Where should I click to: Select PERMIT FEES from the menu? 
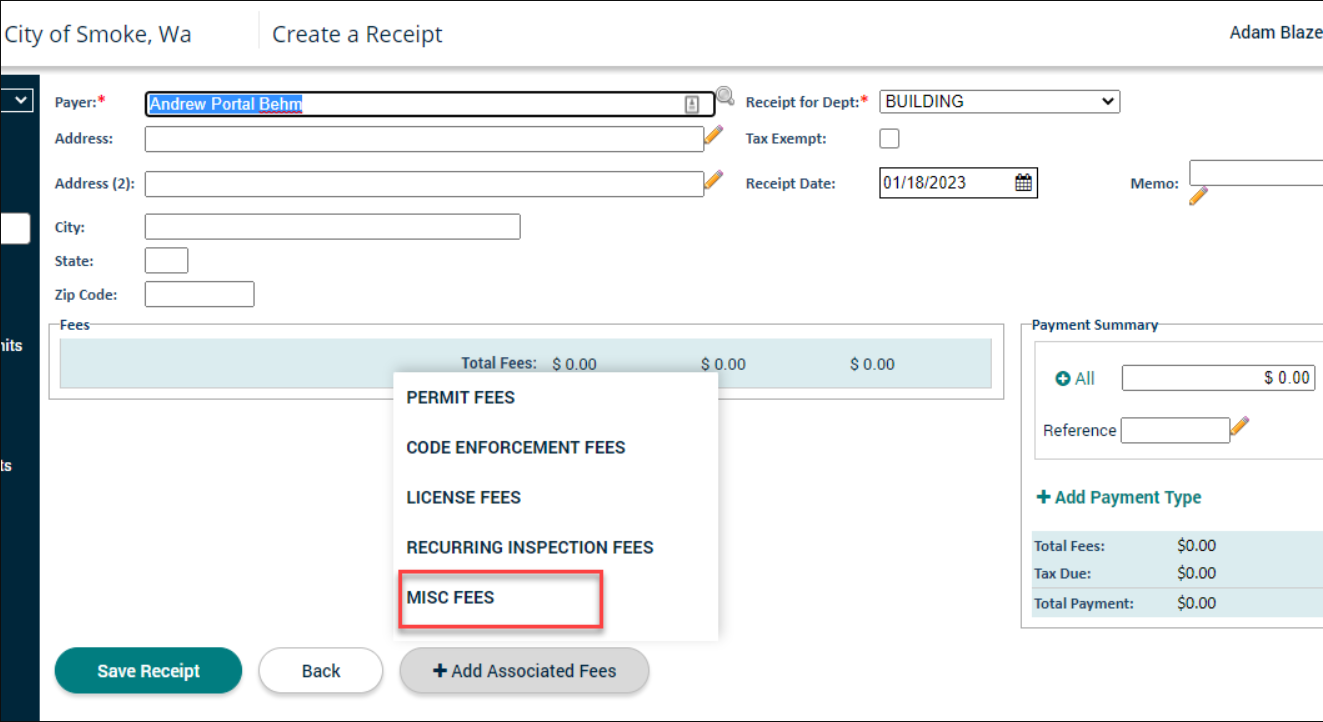coord(460,397)
